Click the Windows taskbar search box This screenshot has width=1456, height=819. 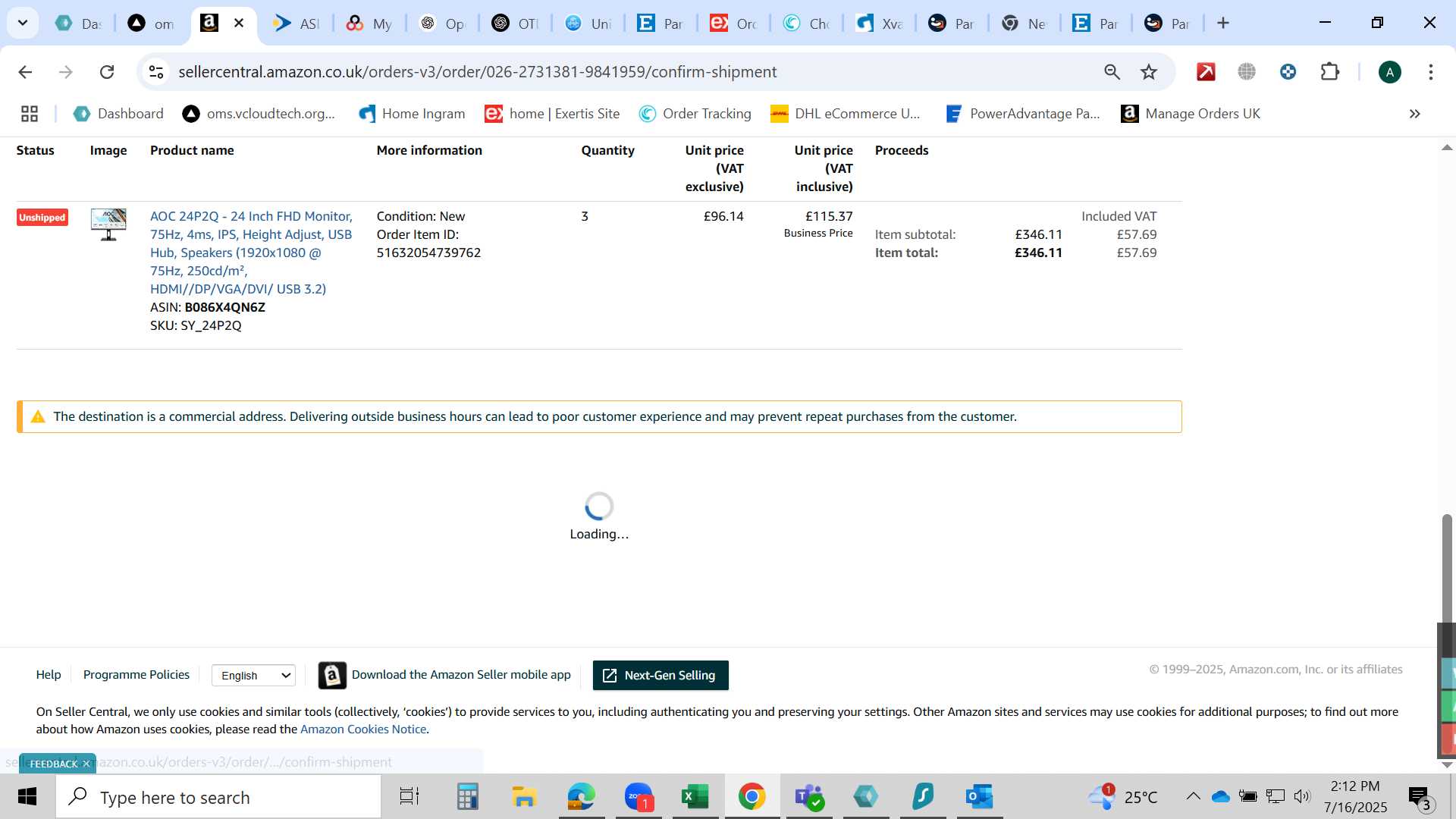(218, 797)
